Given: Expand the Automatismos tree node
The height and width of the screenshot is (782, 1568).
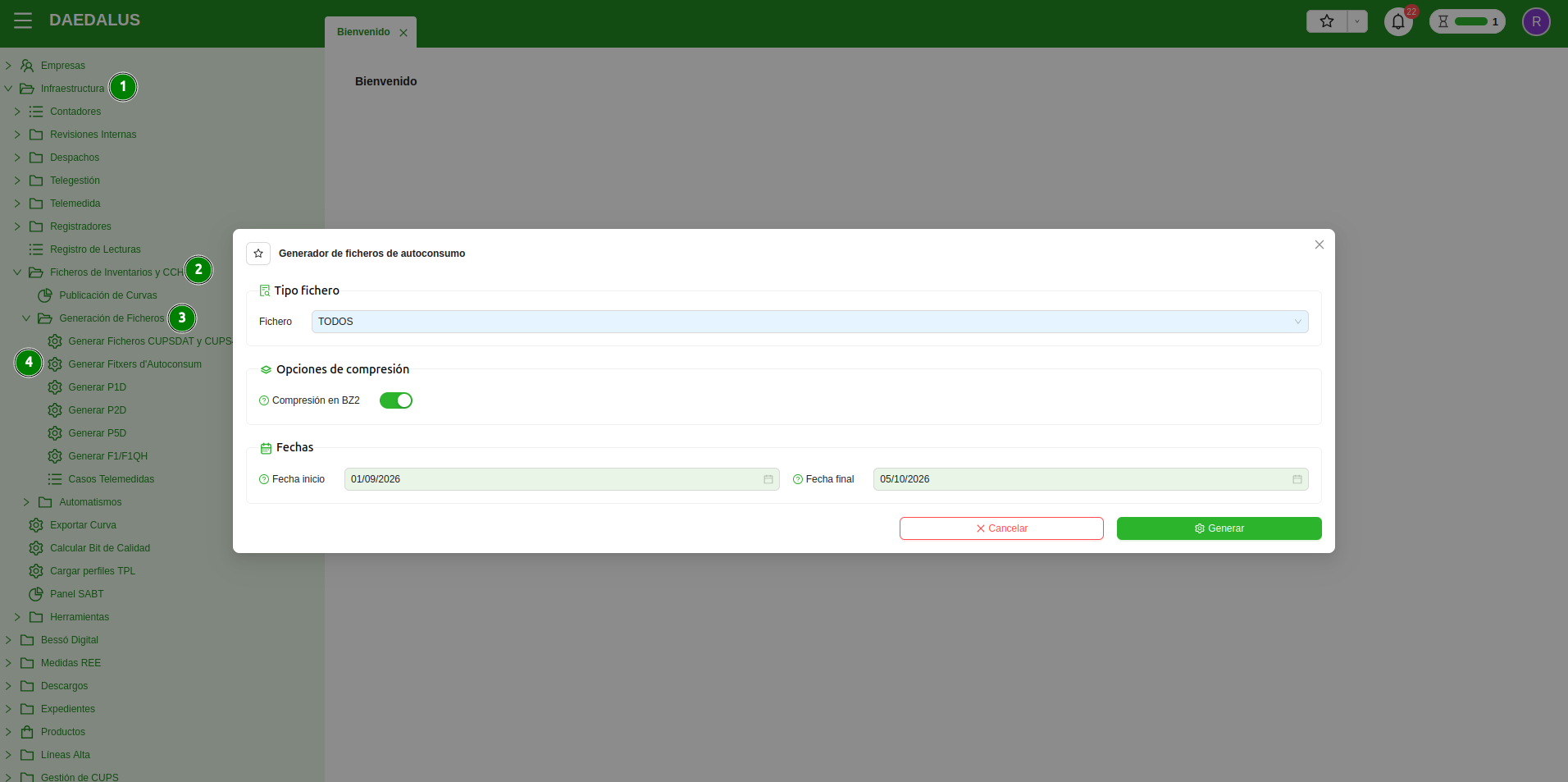Looking at the screenshot, I should (x=26, y=502).
